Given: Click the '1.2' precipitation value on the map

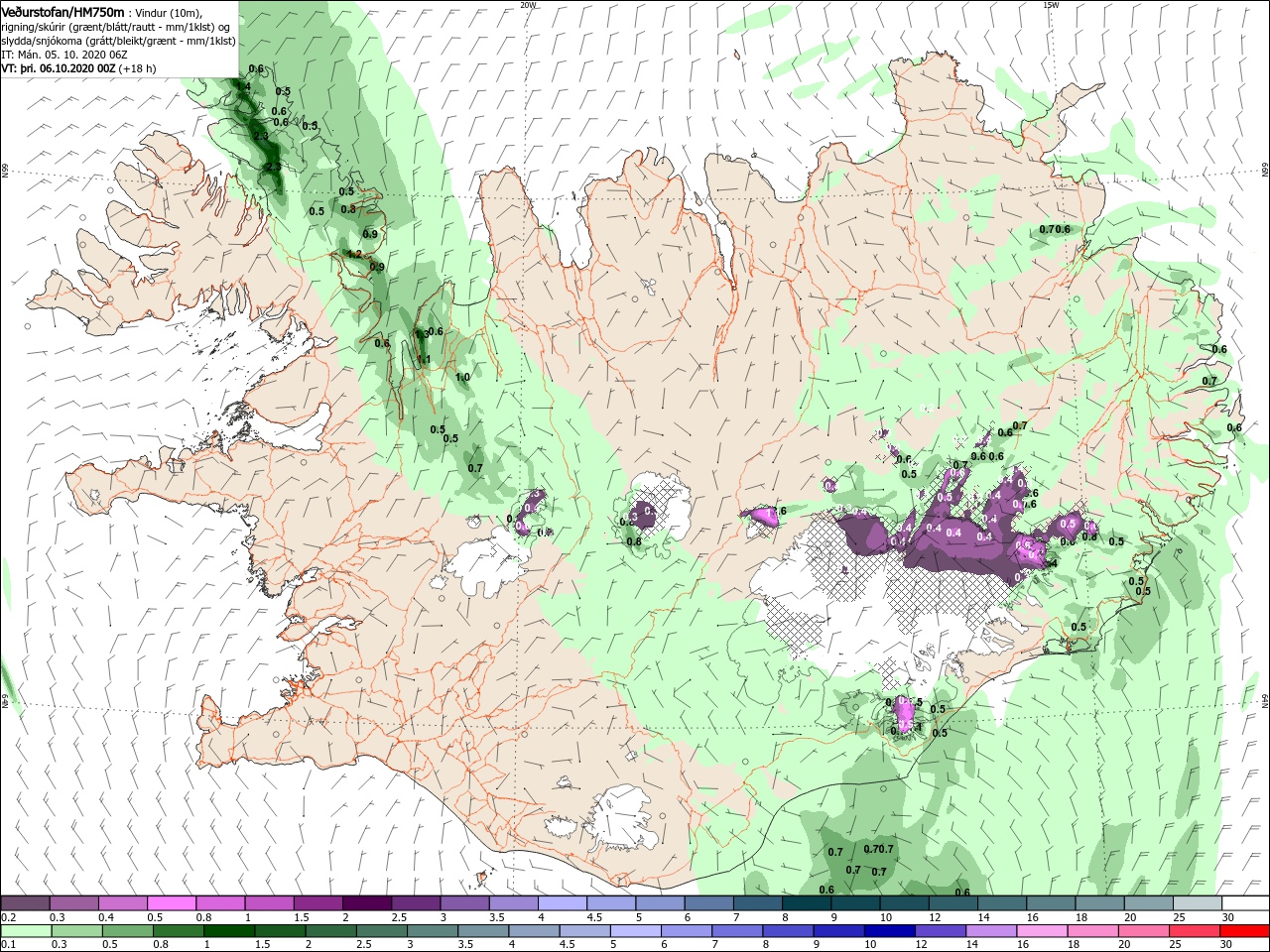Looking at the screenshot, I should click(354, 254).
